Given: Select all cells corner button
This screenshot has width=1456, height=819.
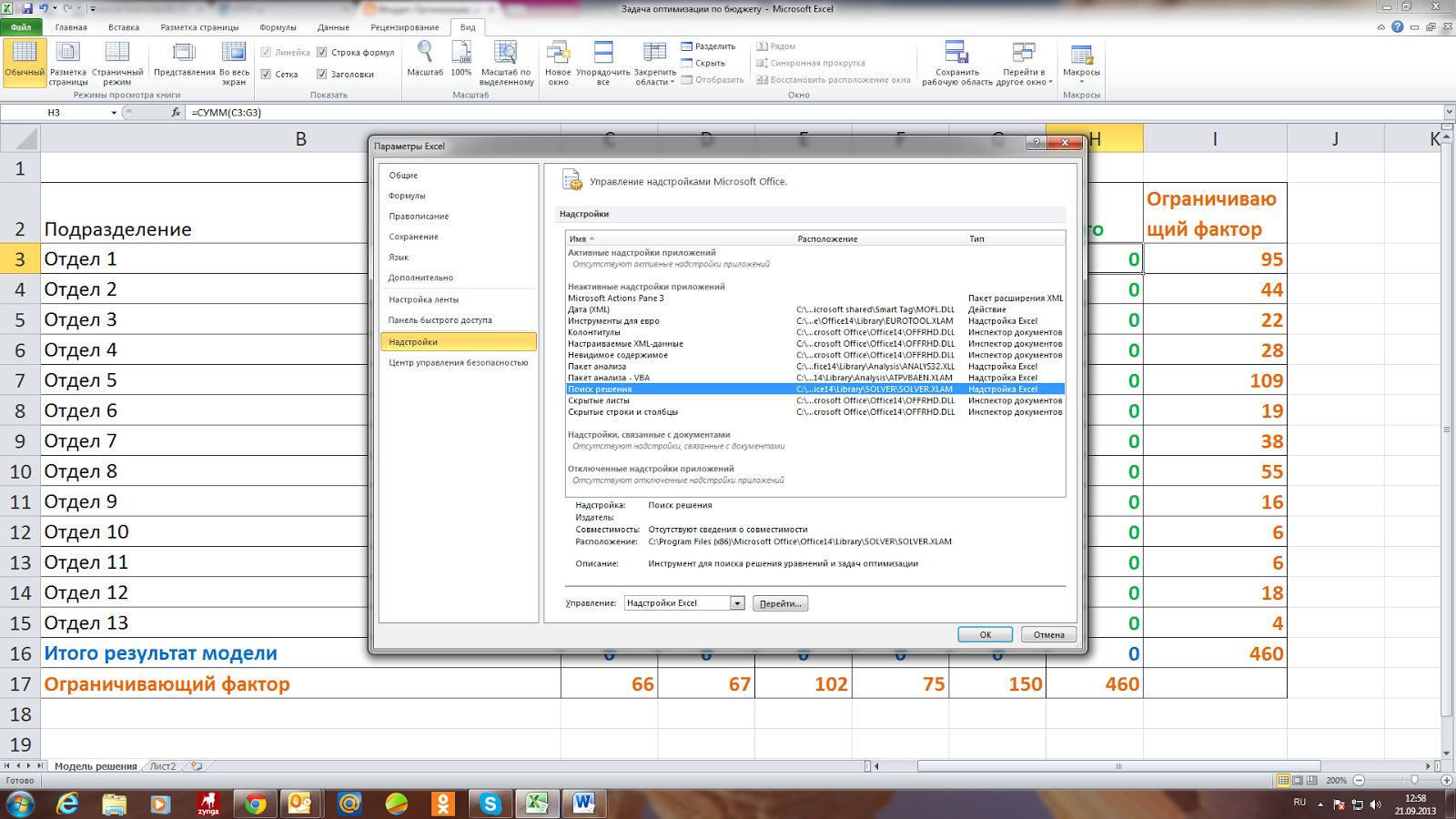Looking at the screenshot, I should (20, 138).
